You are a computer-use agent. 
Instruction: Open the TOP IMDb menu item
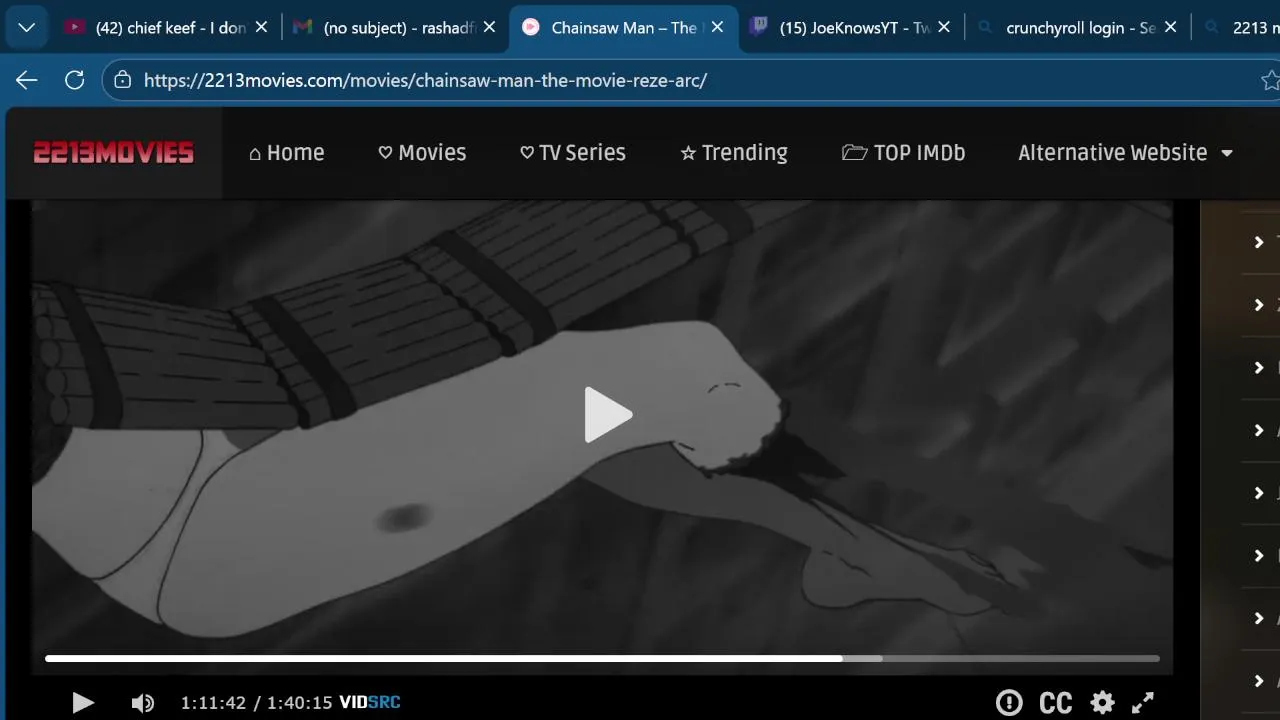[x=903, y=153]
